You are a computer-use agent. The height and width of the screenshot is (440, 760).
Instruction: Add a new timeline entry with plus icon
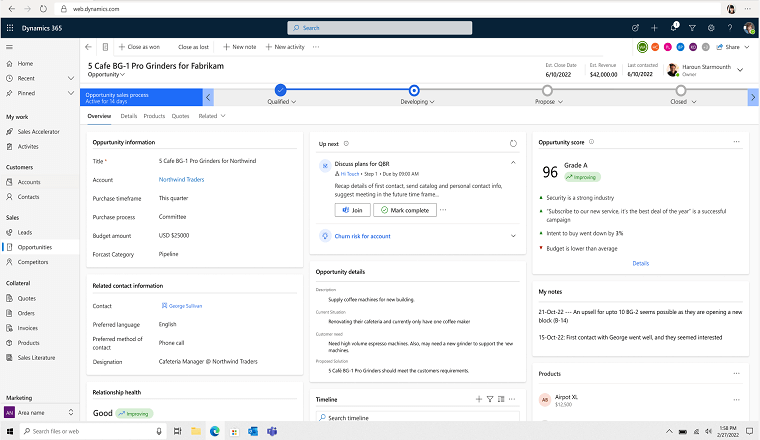pyautogui.click(x=479, y=399)
